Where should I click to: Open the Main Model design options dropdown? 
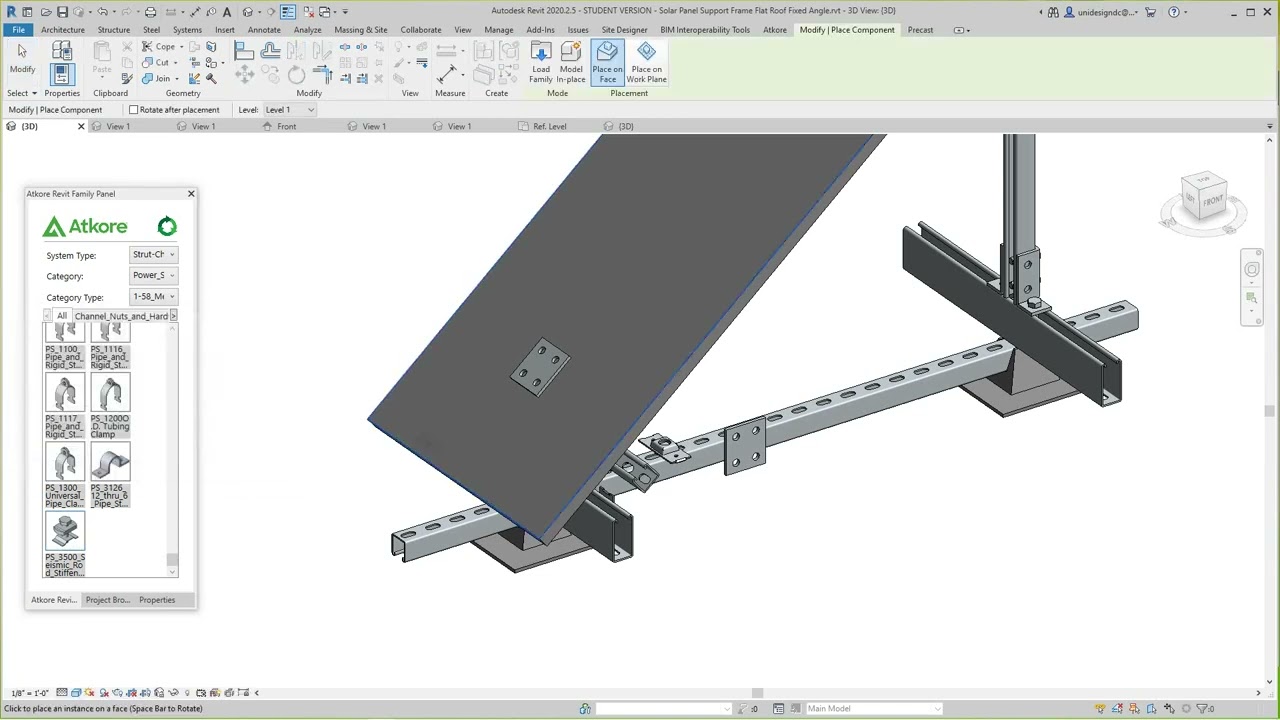(874, 709)
